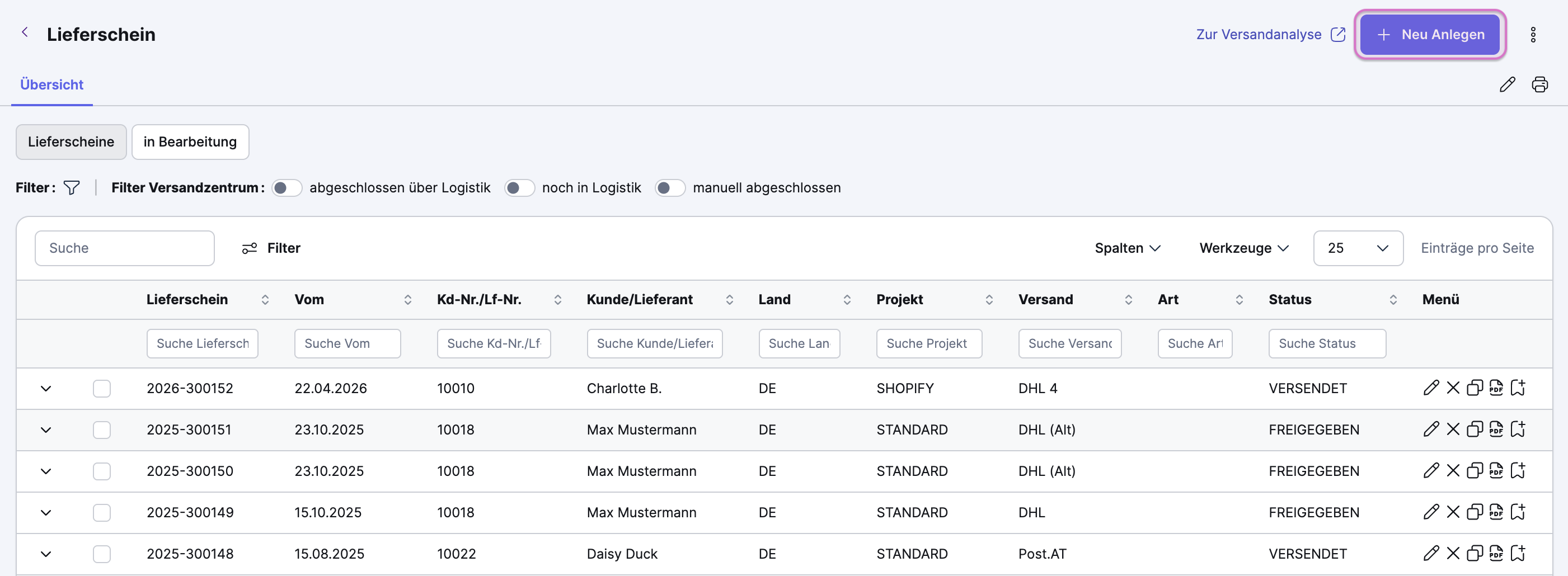1568x576 pixels.
Task: Click the printer icon below the header
Action: 1539,84
